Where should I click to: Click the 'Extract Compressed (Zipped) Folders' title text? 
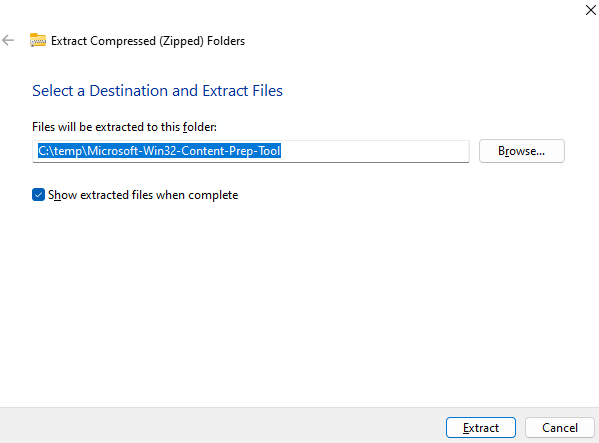tap(148, 41)
